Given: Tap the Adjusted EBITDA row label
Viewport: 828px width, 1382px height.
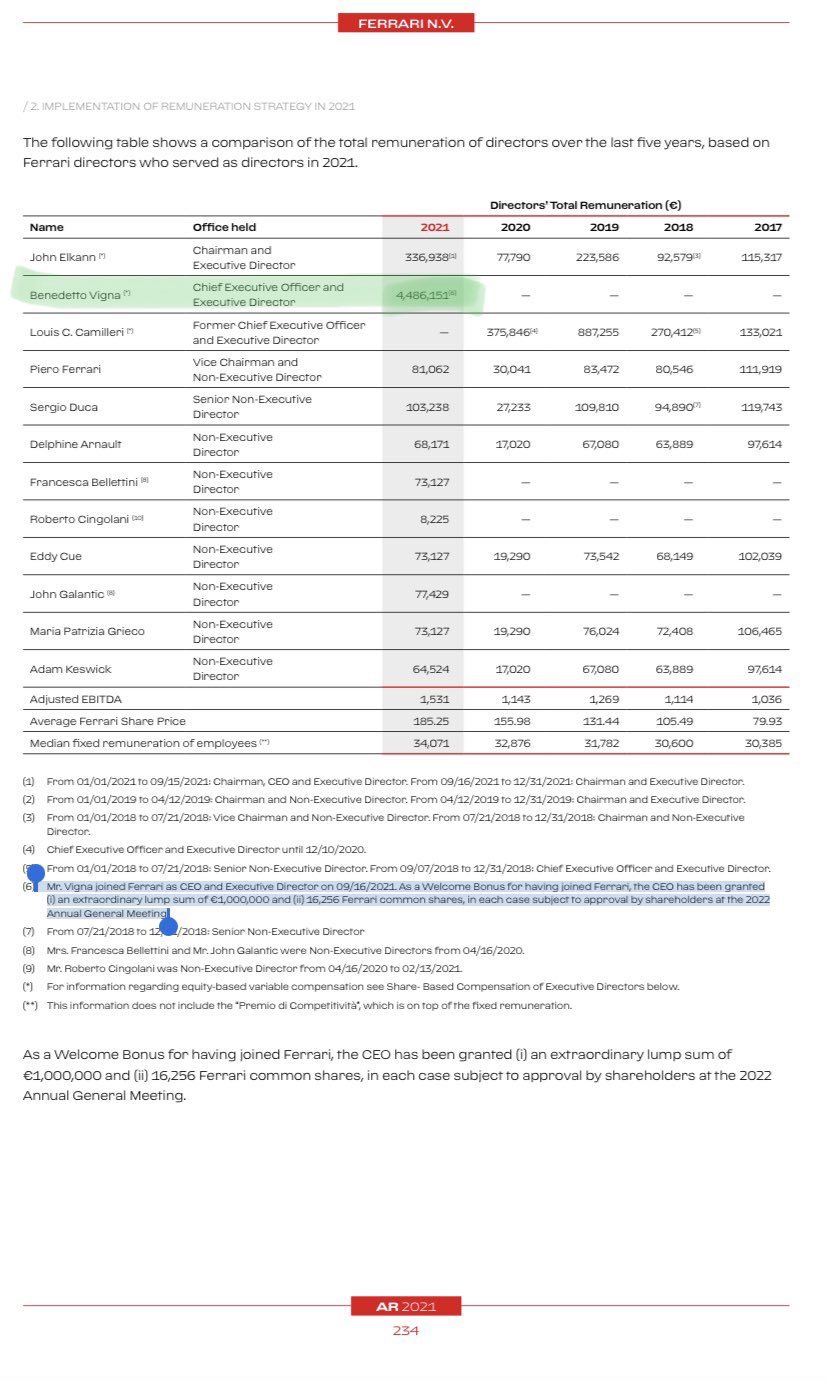Looking at the screenshot, I should (76, 699).
